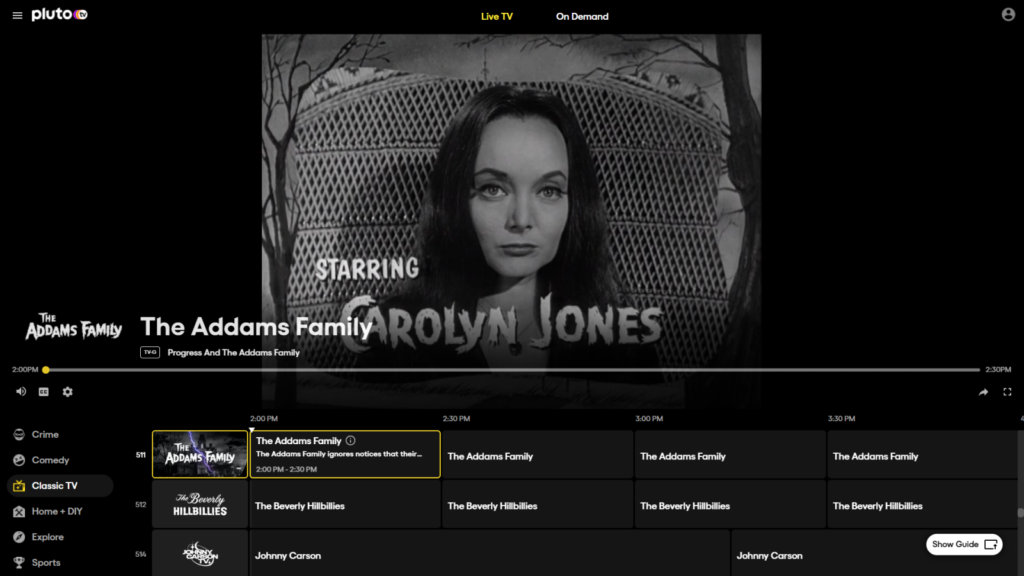Open the Crime category label
Viewport: 1024px width, 576px height.
45,434
